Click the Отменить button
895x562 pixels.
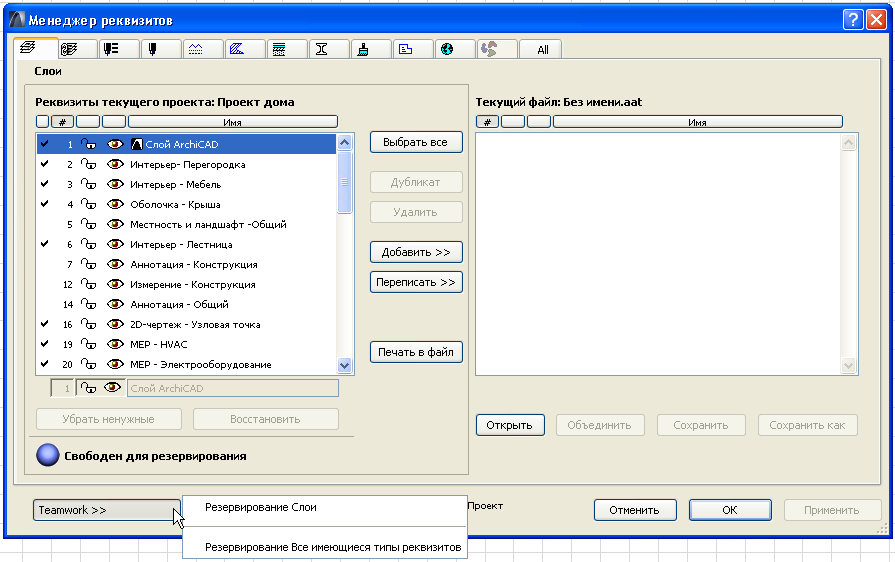point(635,510)
